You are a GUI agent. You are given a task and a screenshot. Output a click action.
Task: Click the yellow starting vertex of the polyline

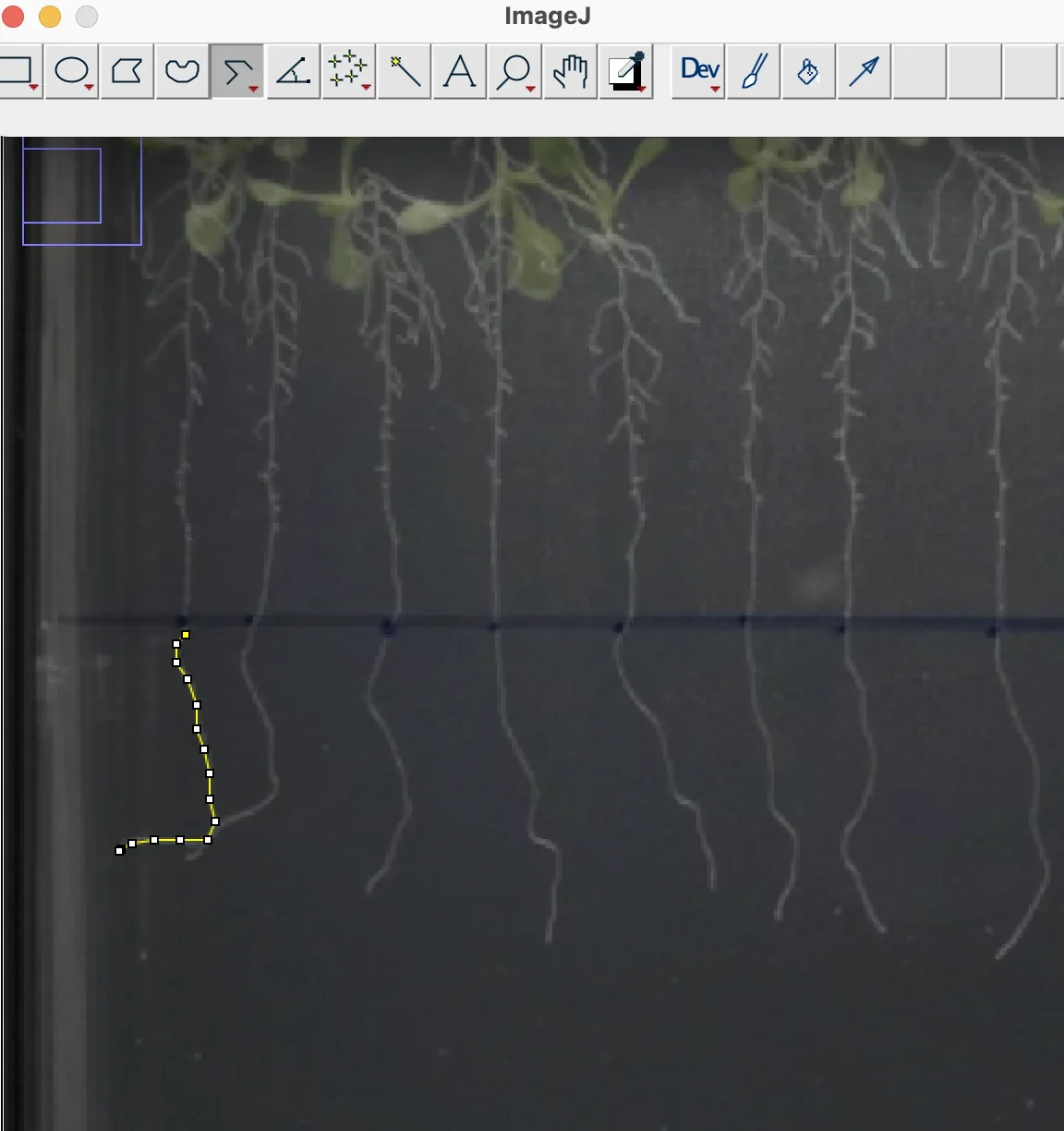(186, 635)
